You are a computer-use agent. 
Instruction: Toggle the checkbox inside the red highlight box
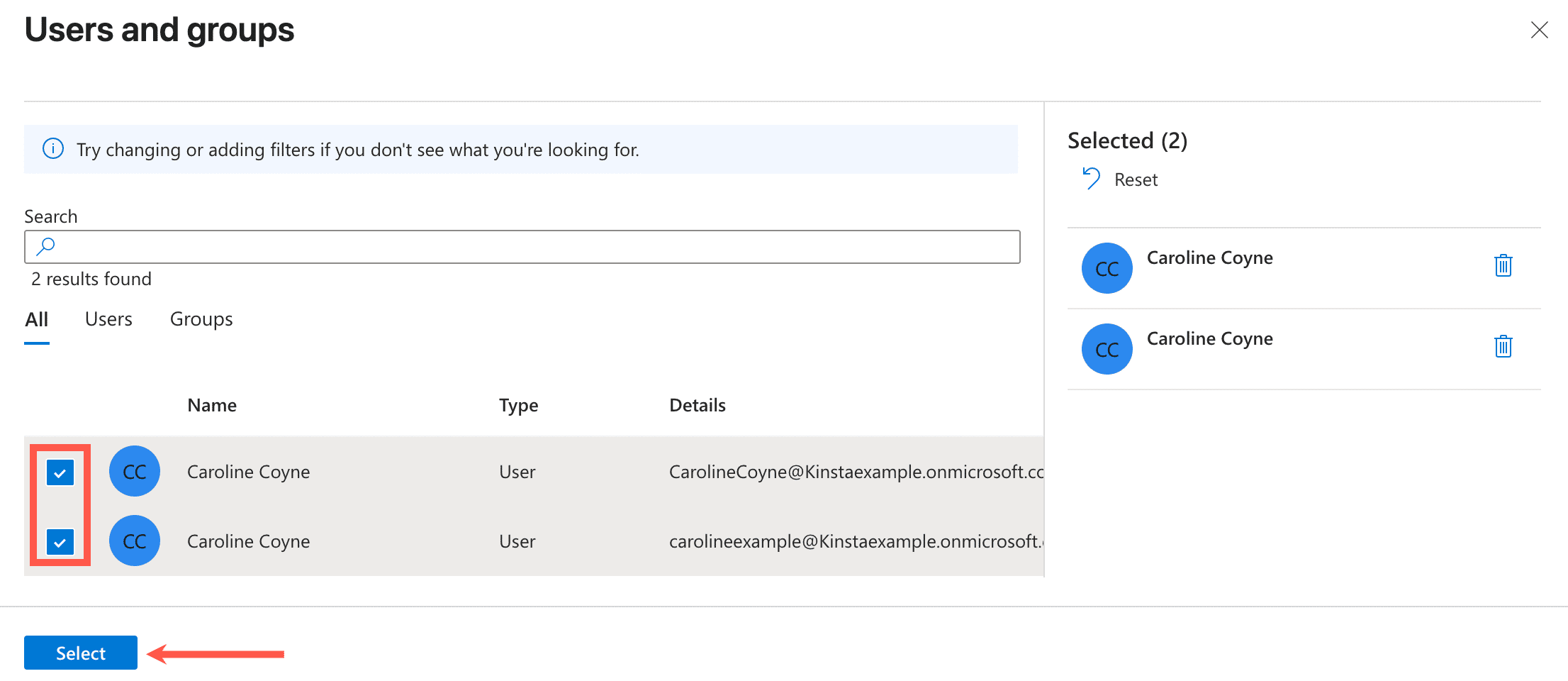click(x=60, y=471)
